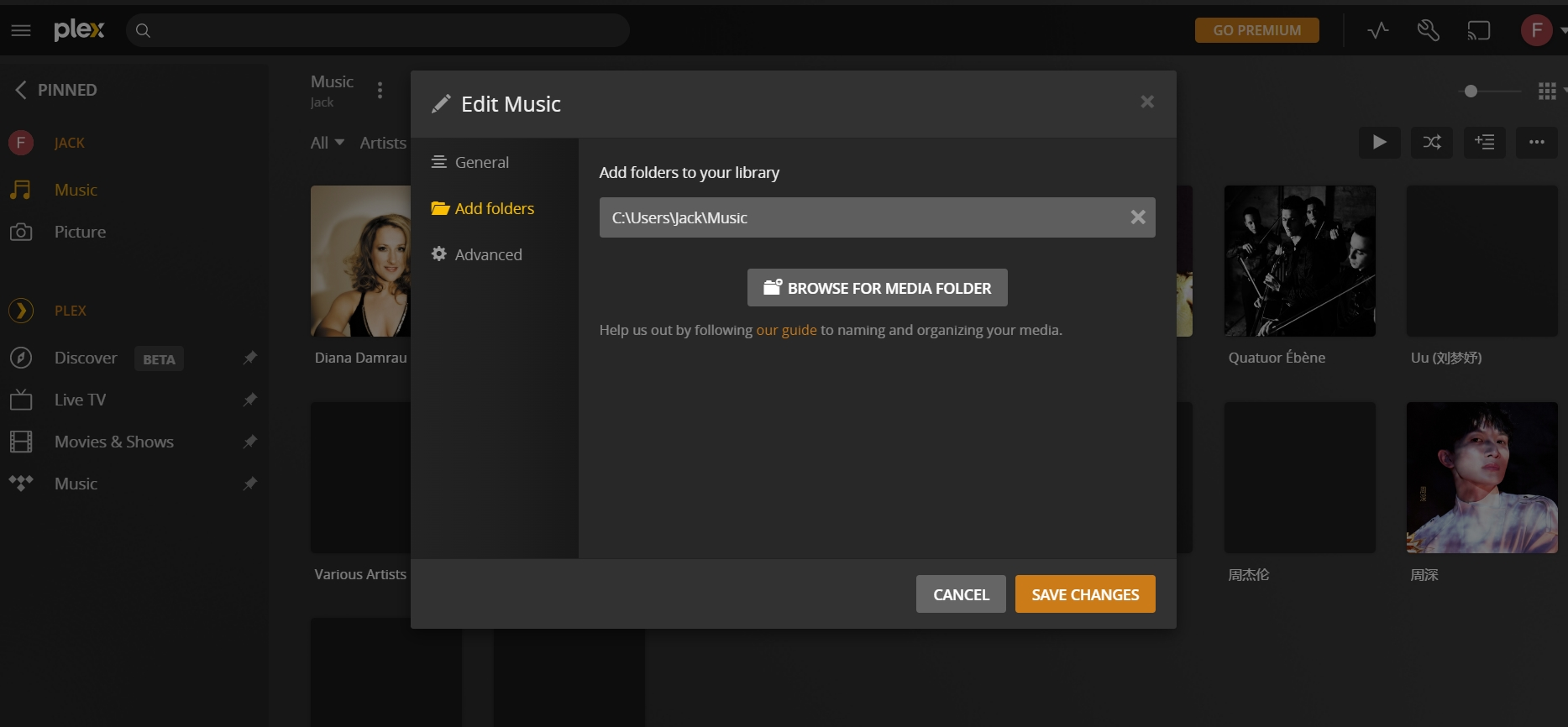Unpin the Plex Music source
The width and height of the screenshot is (1568, 727).
[249, 484]
